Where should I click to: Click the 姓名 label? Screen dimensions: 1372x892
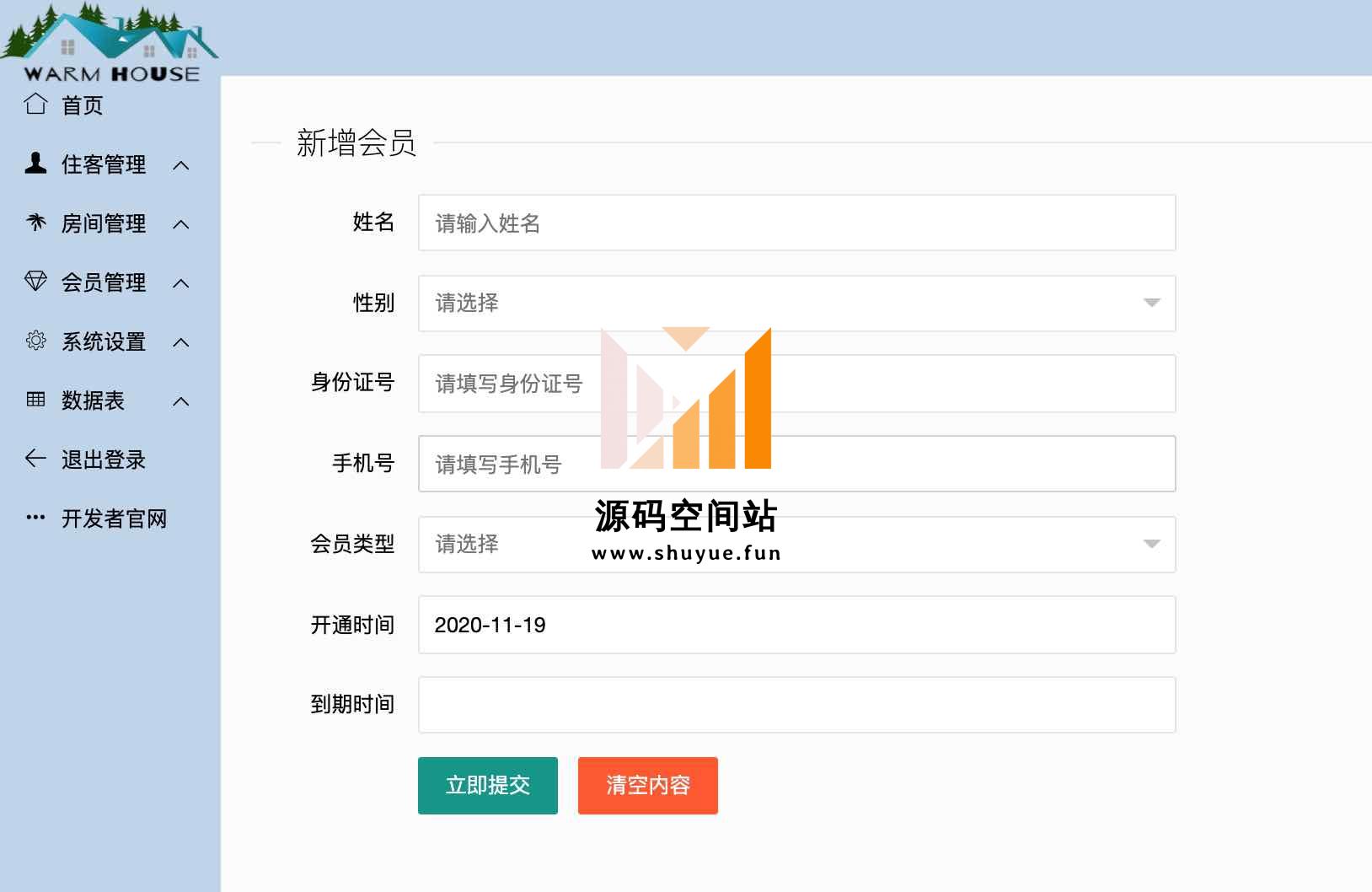click(x=373, y=222)
